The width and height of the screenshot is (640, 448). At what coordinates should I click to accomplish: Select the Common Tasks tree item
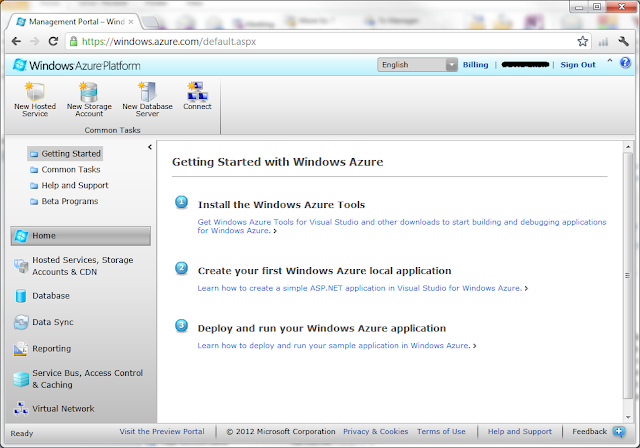[65, 169]
